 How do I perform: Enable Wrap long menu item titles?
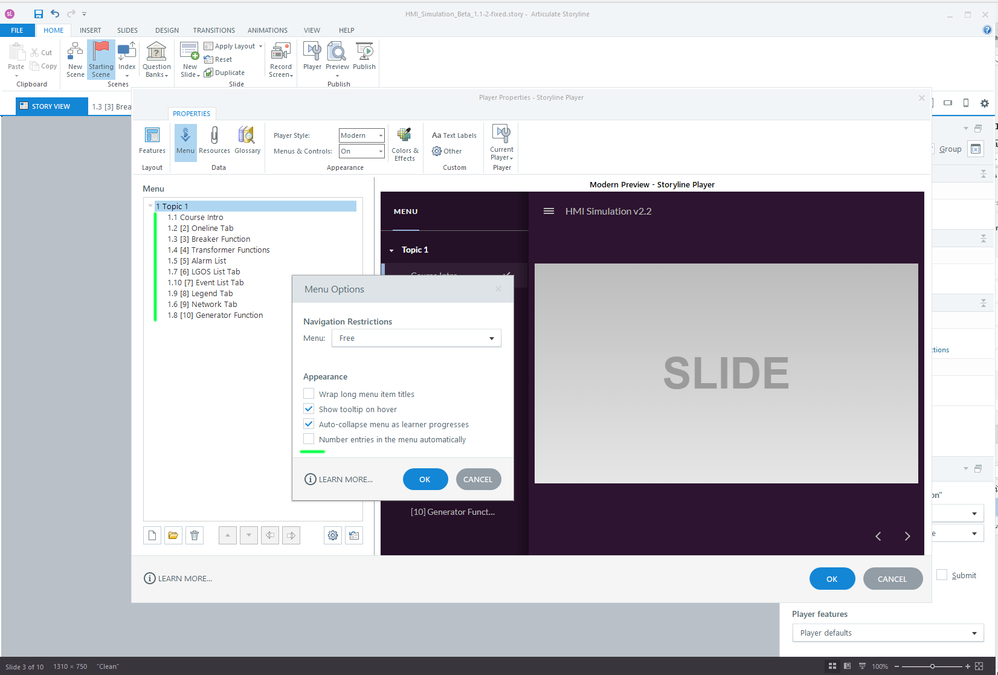[309, 395]
